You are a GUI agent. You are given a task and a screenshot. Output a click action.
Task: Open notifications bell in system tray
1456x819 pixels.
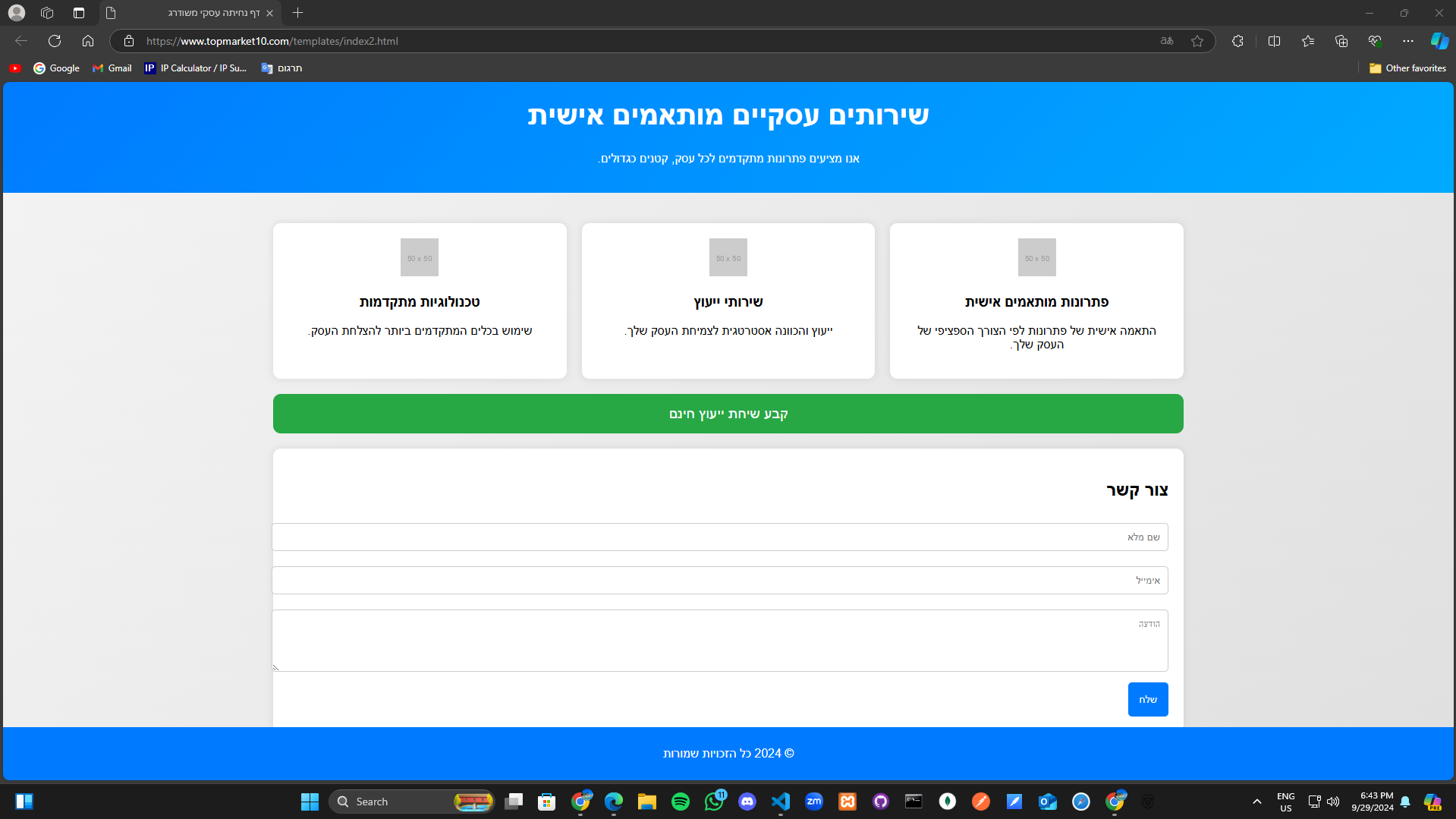tap(1405, 802)
